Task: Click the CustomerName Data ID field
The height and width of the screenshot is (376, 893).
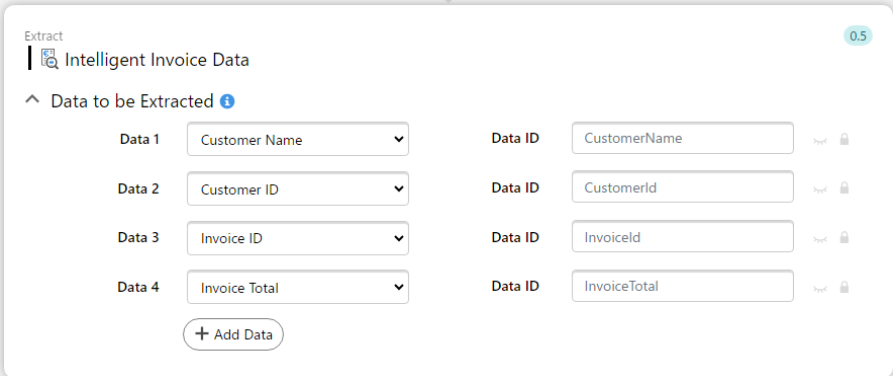Action: click(683, 138)
